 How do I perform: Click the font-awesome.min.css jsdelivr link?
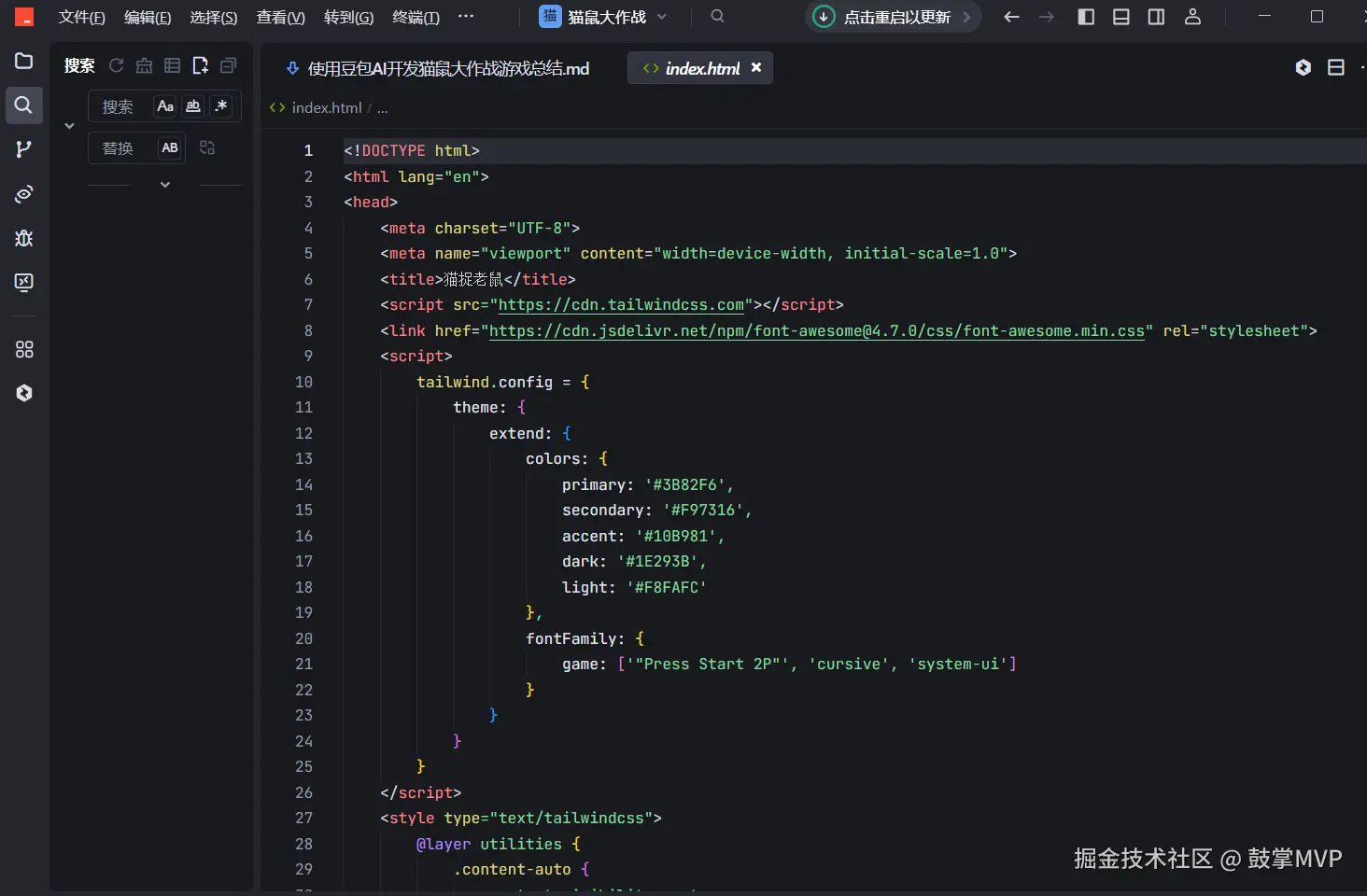click(x=817, y=330)
